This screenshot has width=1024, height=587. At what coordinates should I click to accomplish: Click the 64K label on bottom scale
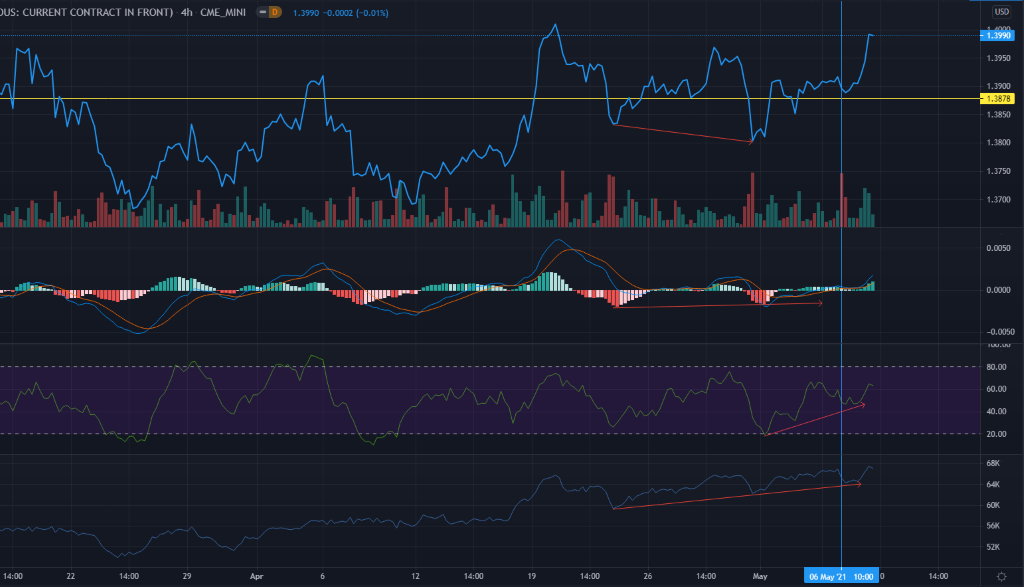(x=996, y=484)
